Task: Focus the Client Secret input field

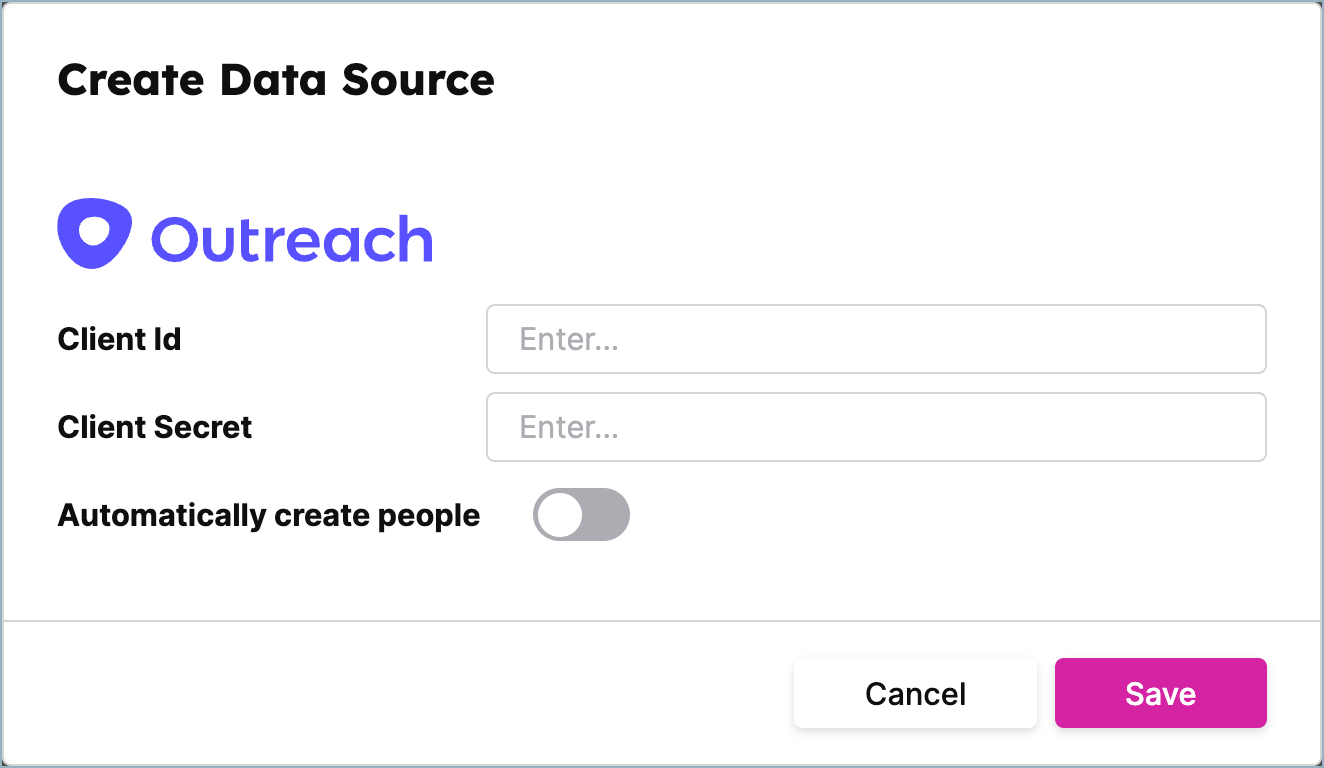Action: pyautogui.click(x=875, y=427)
